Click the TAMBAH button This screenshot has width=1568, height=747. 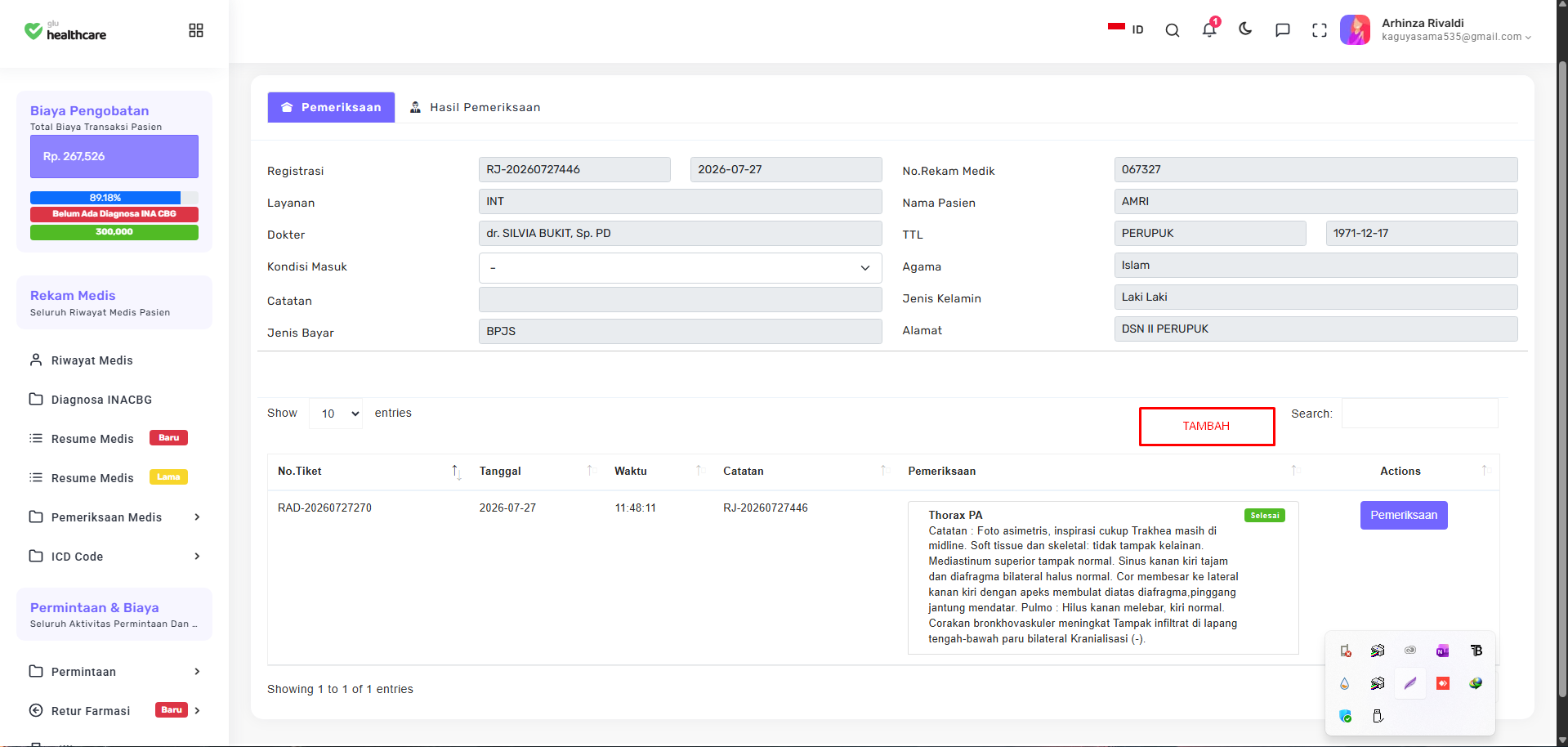1207,426
